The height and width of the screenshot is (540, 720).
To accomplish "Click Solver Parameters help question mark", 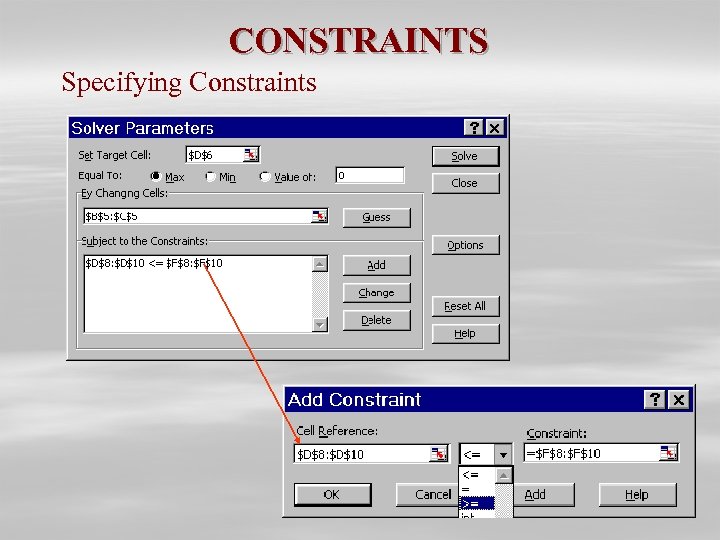I will [x=474, y=128].
